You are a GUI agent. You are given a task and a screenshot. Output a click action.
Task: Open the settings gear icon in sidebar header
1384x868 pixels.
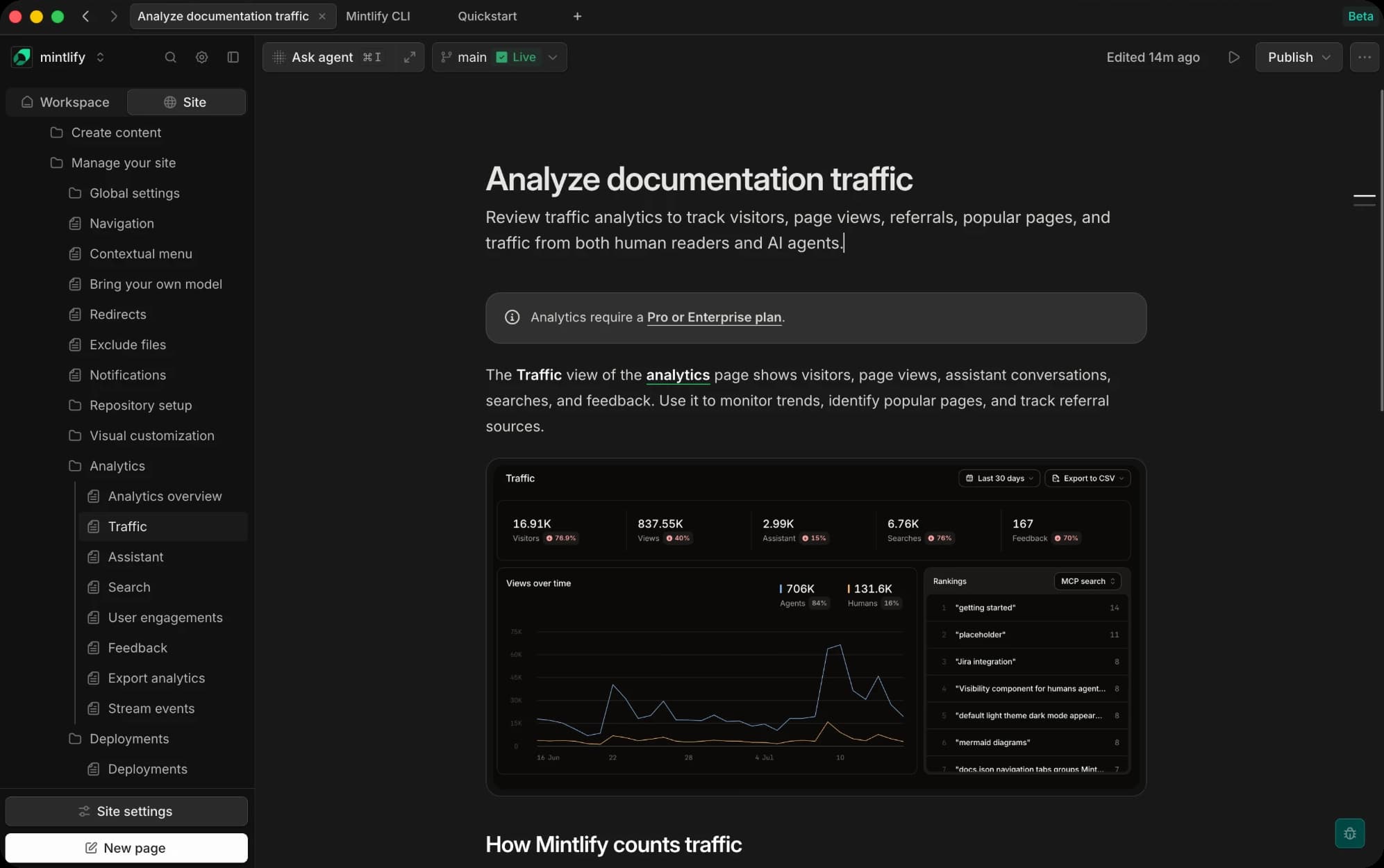(201, 58)
